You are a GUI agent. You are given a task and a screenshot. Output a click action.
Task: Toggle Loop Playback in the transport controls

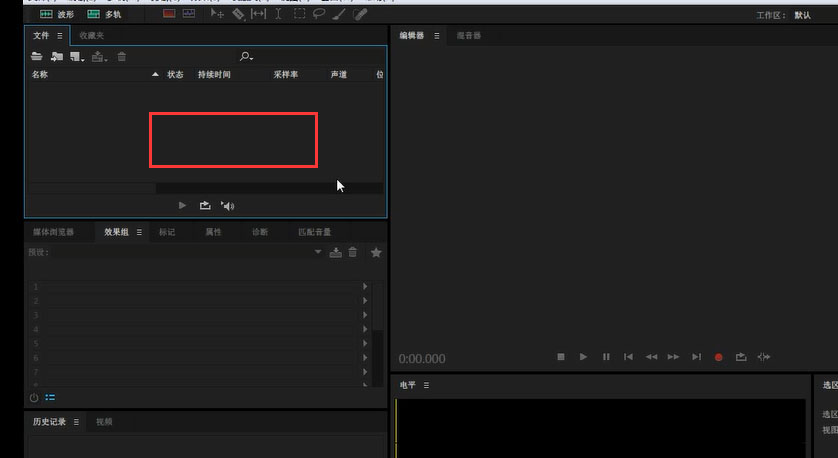click(x=741, y=357)
